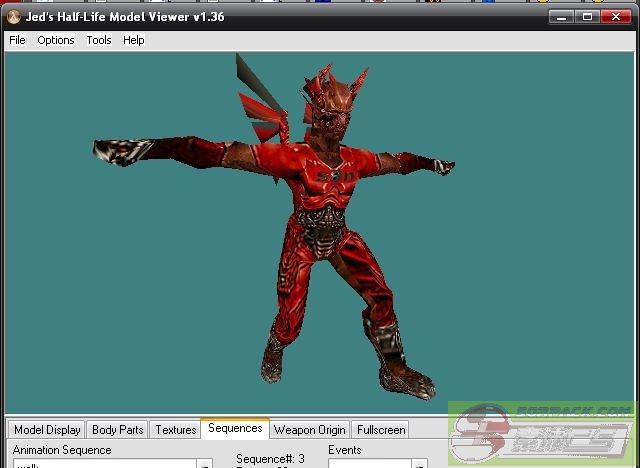
Task: Open the Fullscreen tab
Action: pyautogui.click(x=381, y=430)
